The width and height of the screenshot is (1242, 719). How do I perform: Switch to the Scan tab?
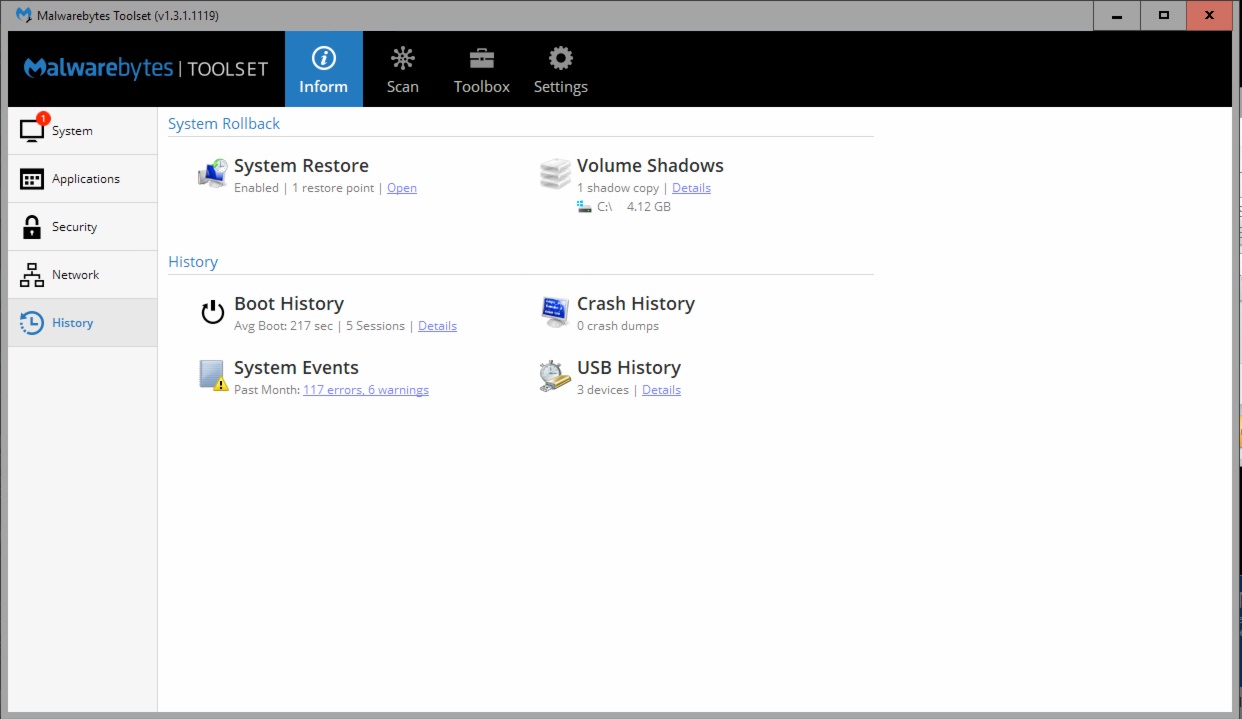click(x=403, y=69)
